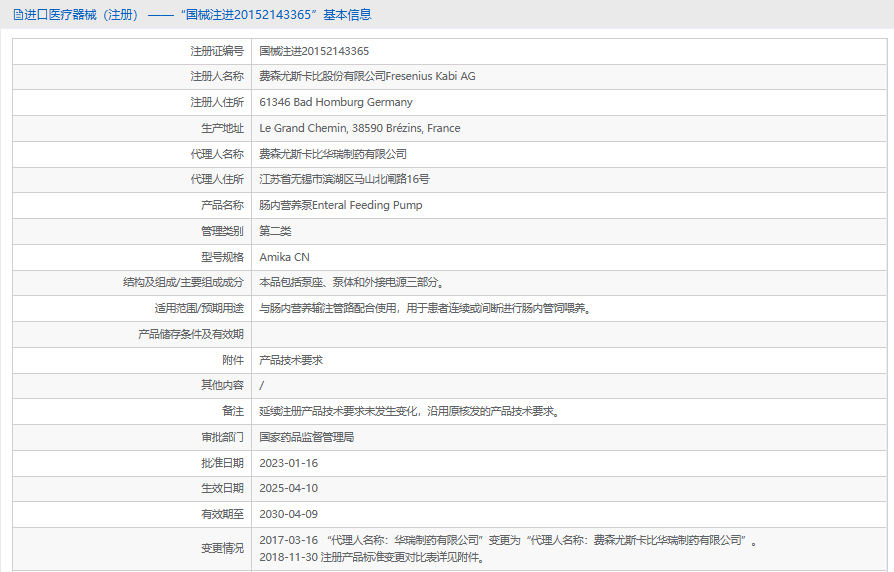Click expiry date 2030-04-09
This screenshot has width=894, height=572.
(288, 514)
